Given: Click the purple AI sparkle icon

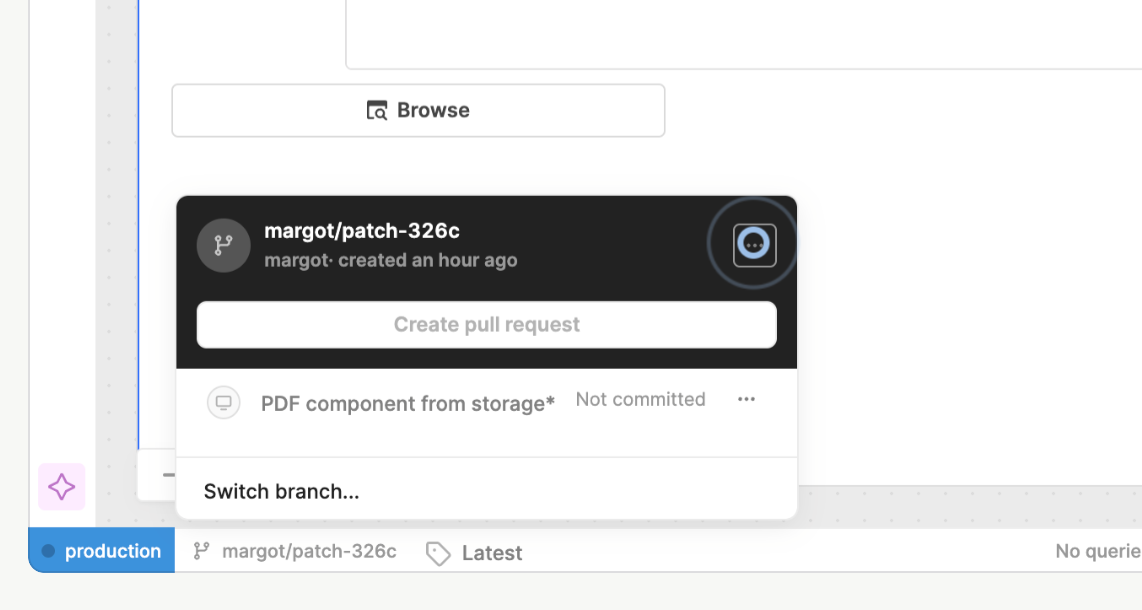Looking at the screenshot, I should click(61, 487).
